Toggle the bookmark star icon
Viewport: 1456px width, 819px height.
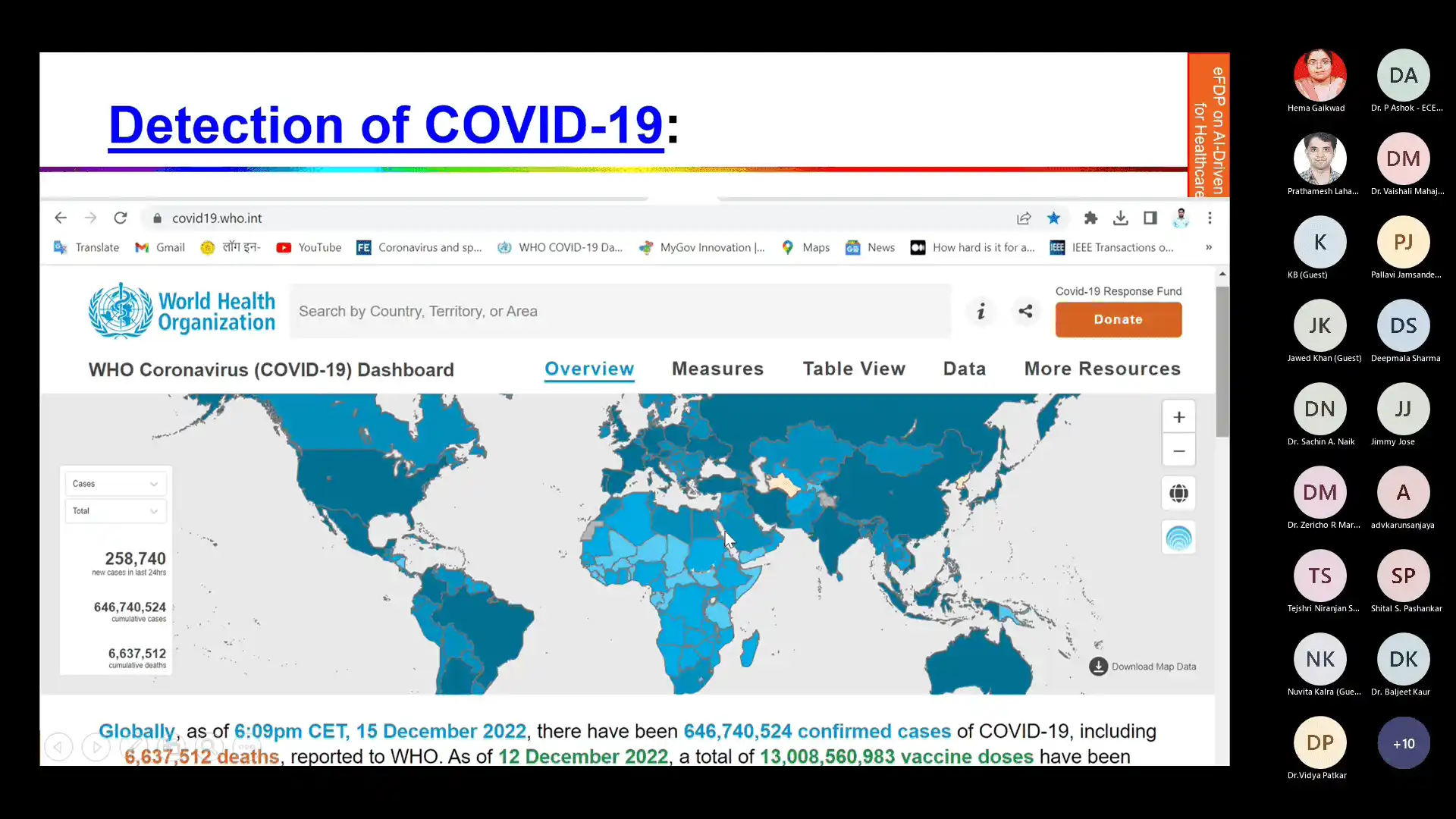1053,218
